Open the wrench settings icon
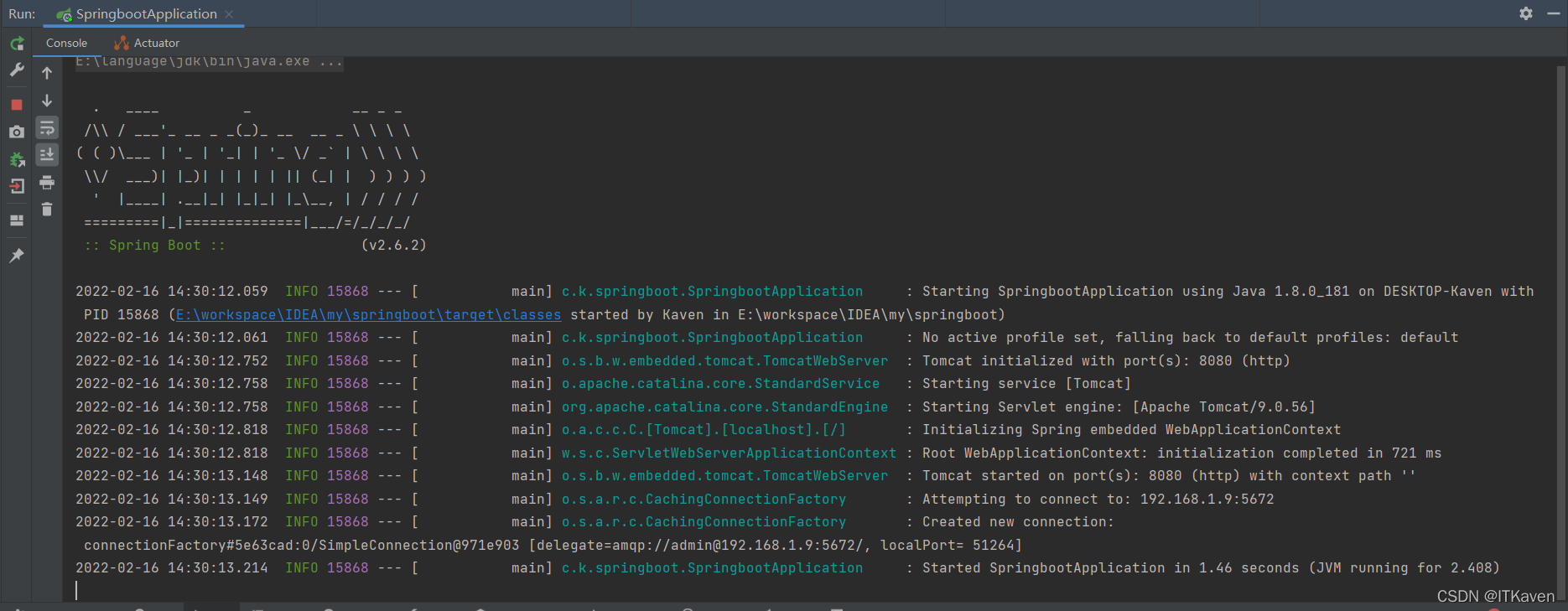 coord(17,70)
